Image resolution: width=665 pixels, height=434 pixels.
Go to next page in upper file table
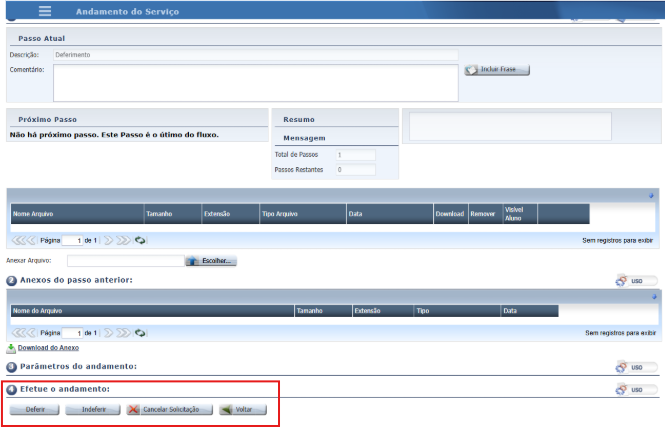pos(109,241)
